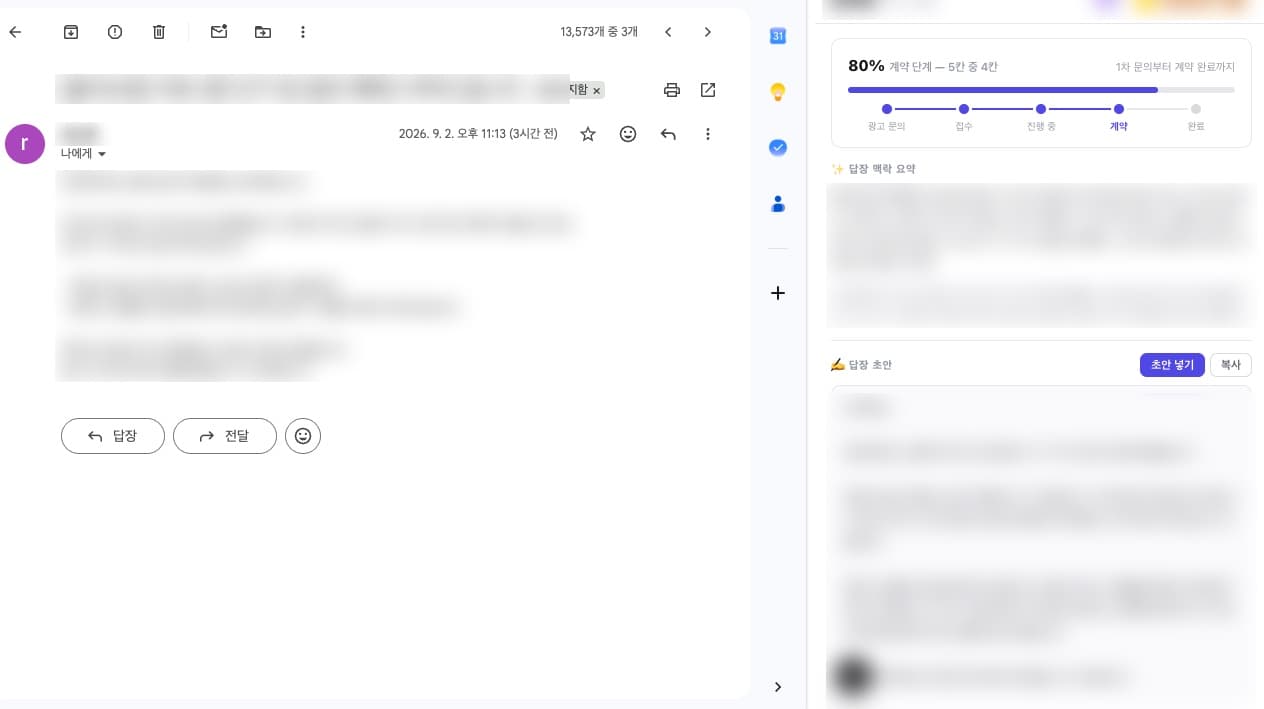This screenshot has height=709, width=1264.
Task: Select the 진행 중 stage dot
Action: point(1041,109)
